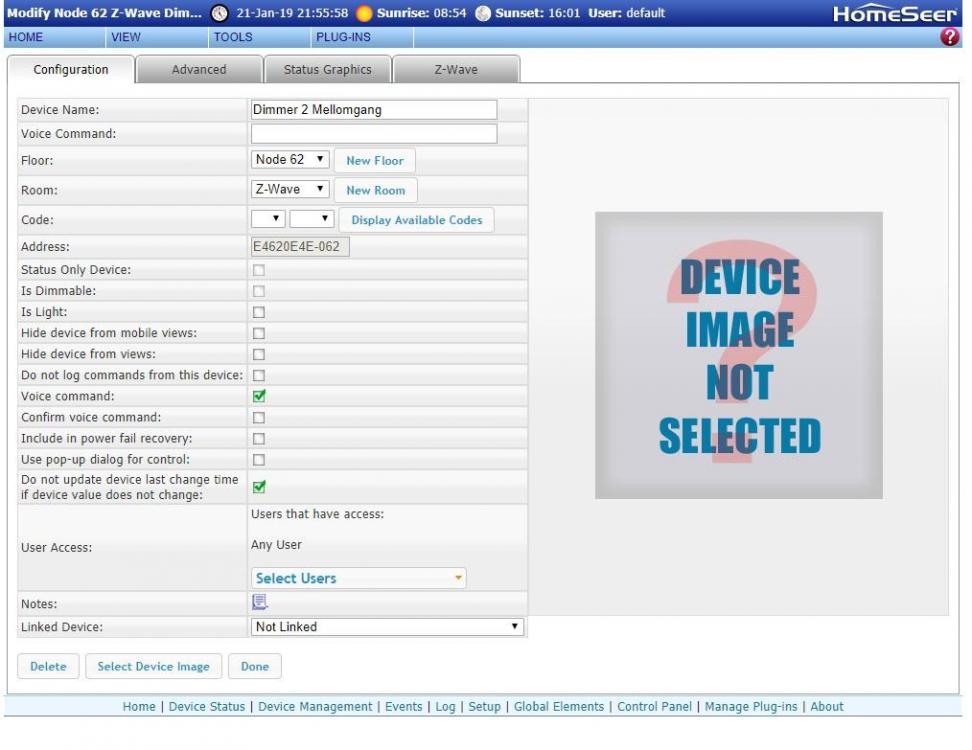
Task: Expand the Room dropdown showing Z-Wave
Action: pos(289,189)
